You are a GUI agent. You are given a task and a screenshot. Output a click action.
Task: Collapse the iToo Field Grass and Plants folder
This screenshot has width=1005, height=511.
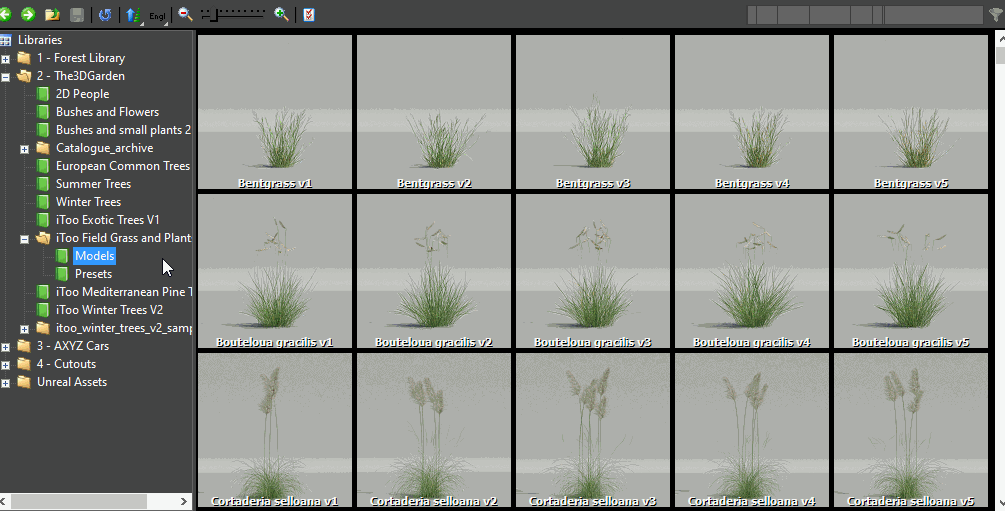[x=25, y=239]
